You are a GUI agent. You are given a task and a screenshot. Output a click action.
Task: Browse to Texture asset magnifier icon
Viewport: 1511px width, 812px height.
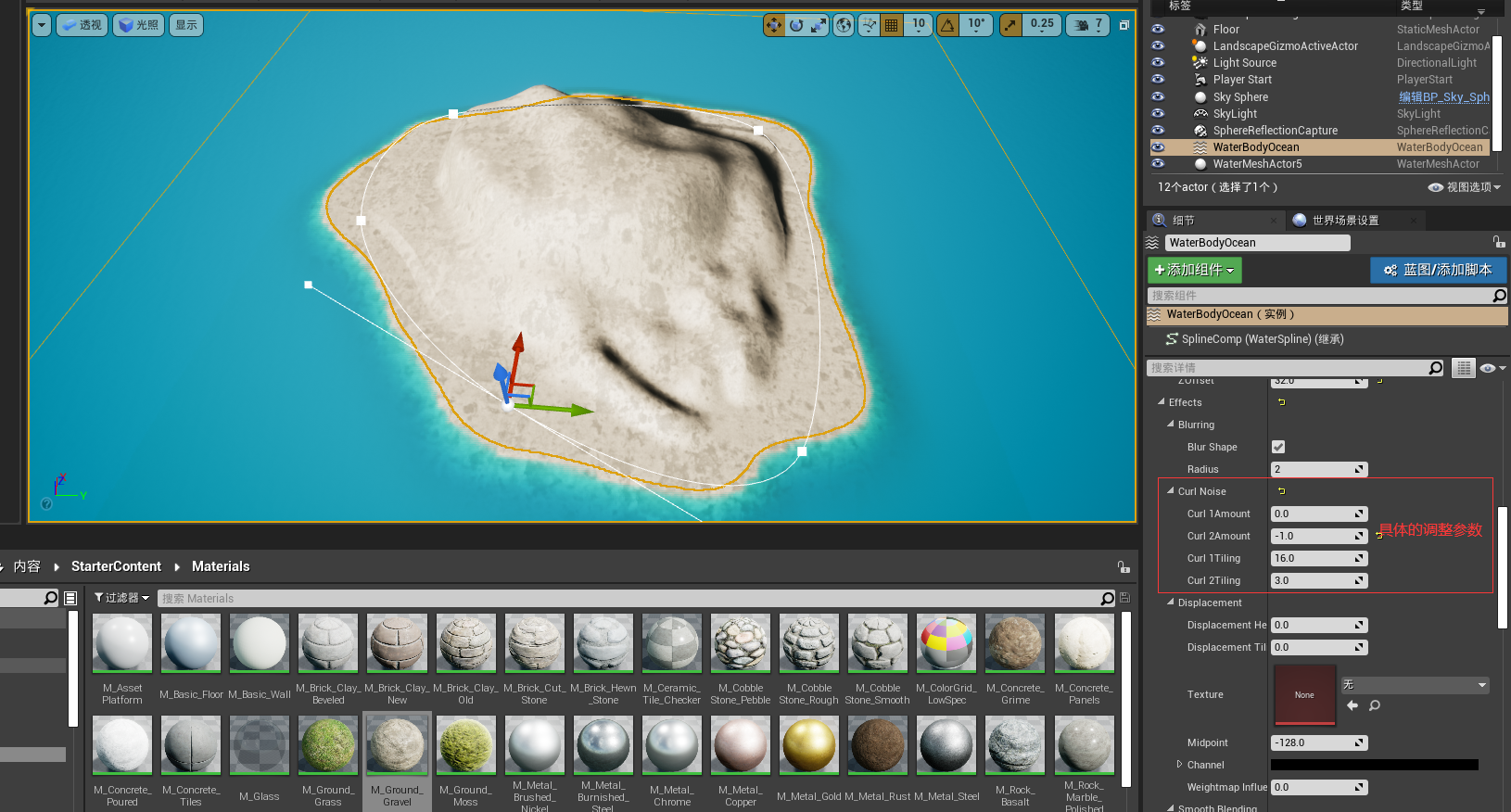(x=1375, y=705)
